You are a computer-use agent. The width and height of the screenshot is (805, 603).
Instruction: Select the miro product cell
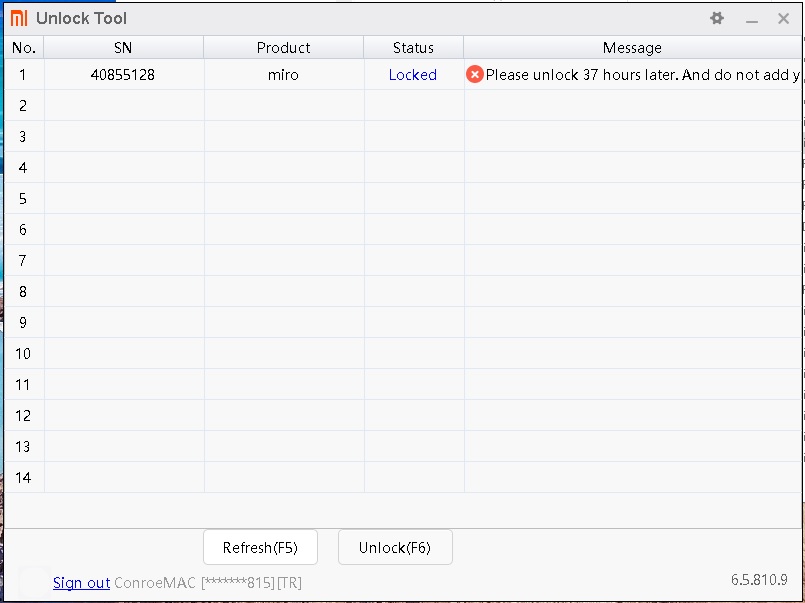[283, 75]
